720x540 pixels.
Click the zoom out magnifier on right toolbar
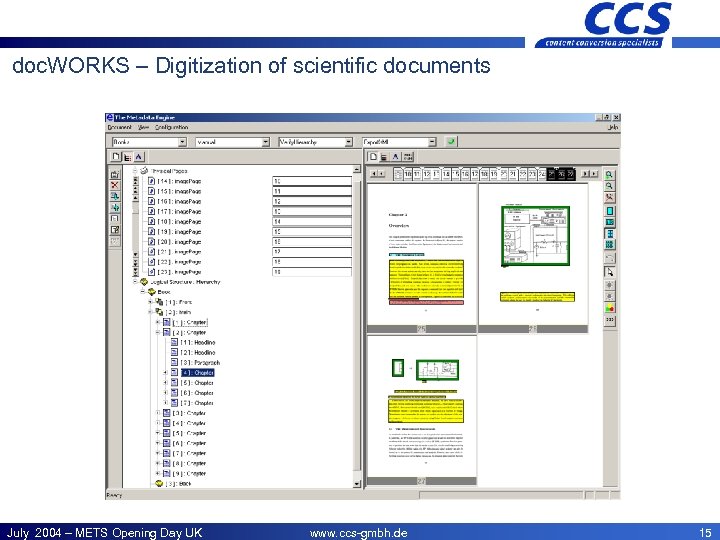tap(609, 186)
